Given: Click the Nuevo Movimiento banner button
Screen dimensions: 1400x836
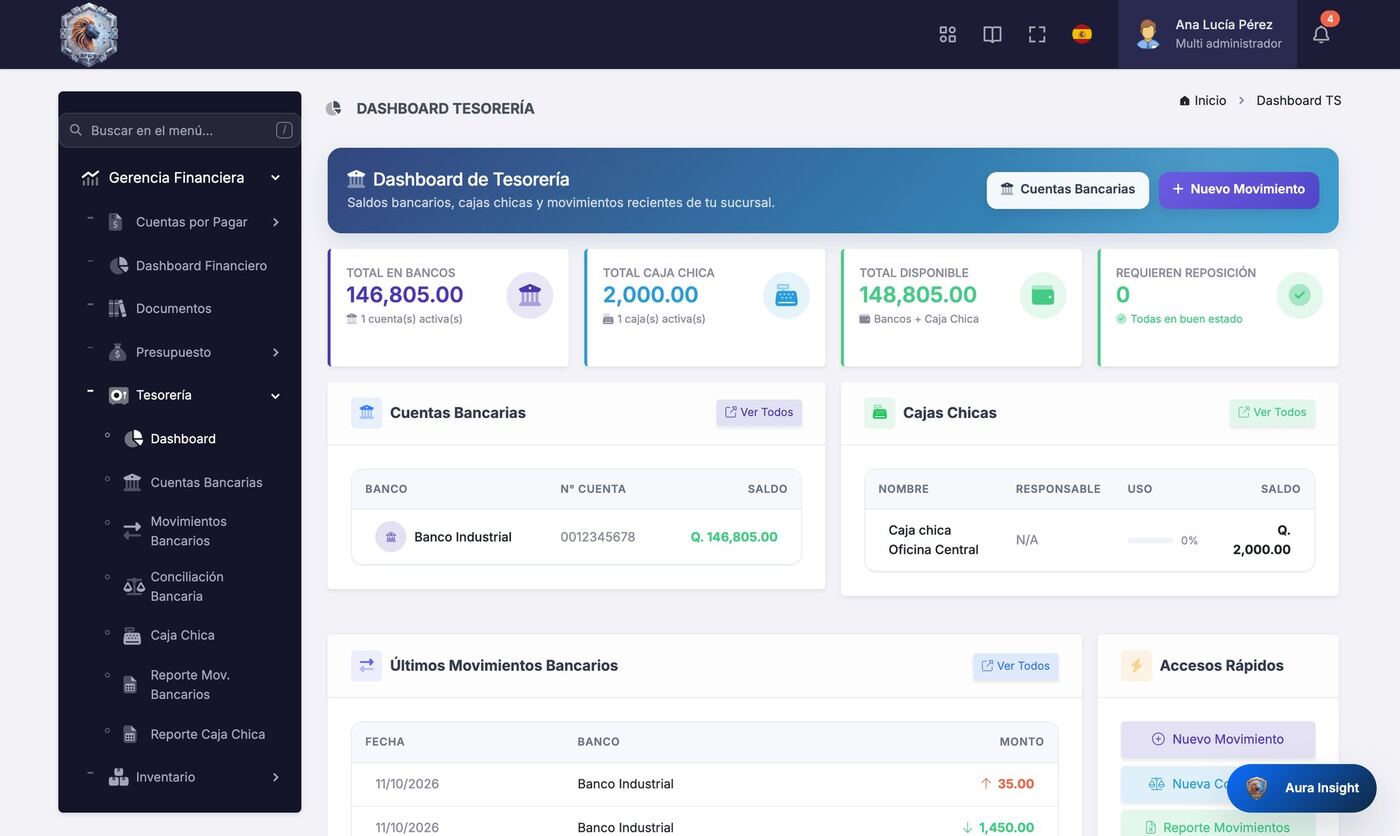Looking at the screenshot, I should pos(1239,190).
